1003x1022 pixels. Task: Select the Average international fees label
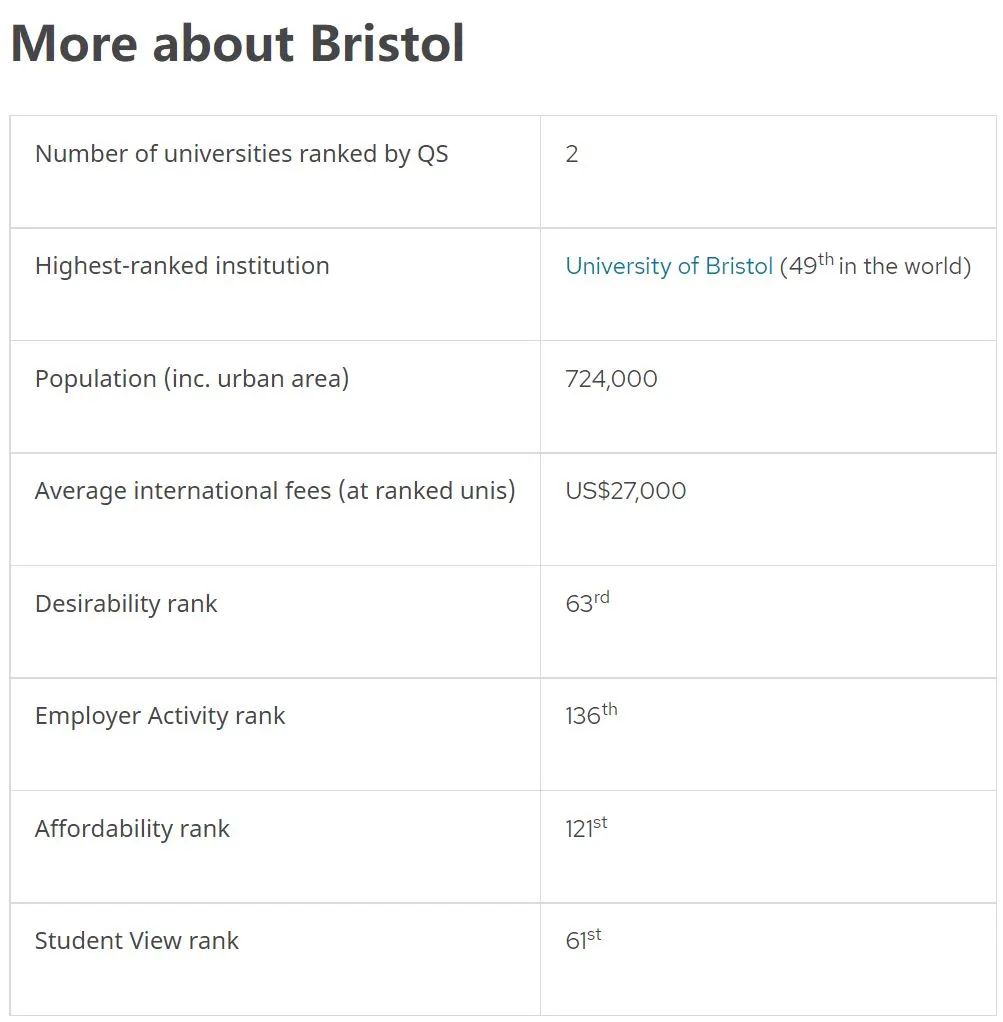point(275,491)
